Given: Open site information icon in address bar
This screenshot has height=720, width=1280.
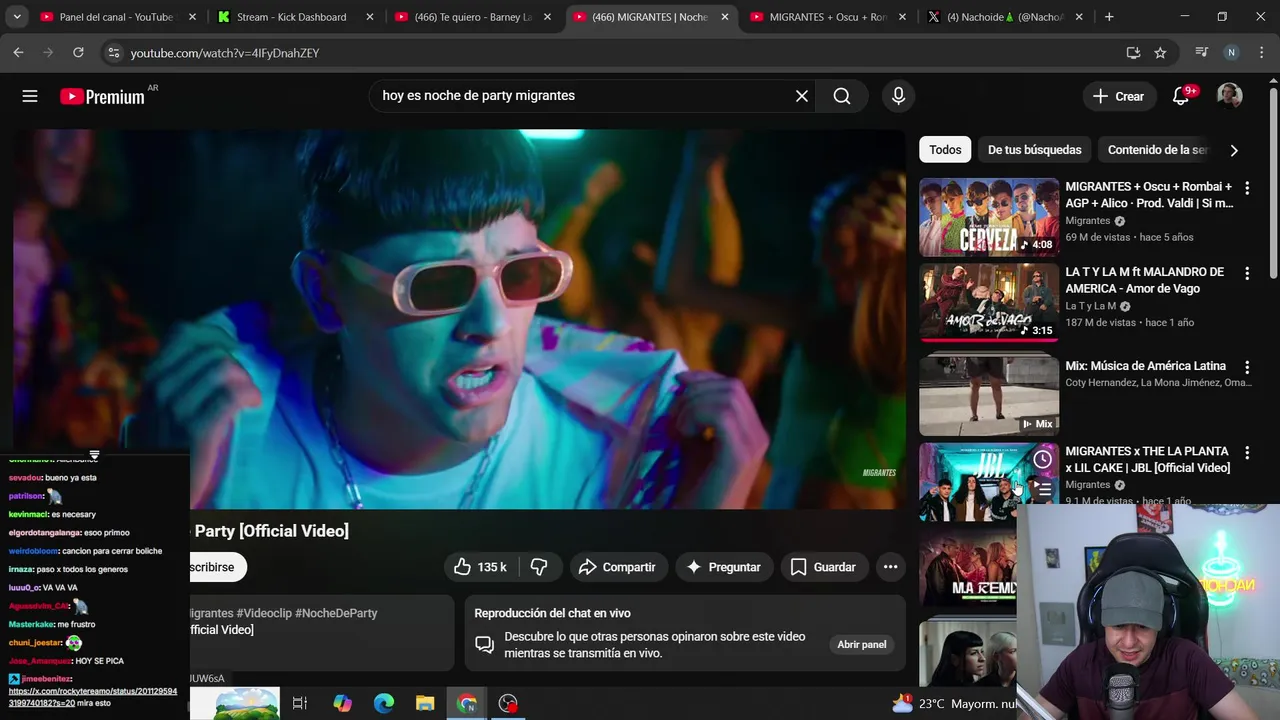Looking at the screenshot, I should coord(113,52).
